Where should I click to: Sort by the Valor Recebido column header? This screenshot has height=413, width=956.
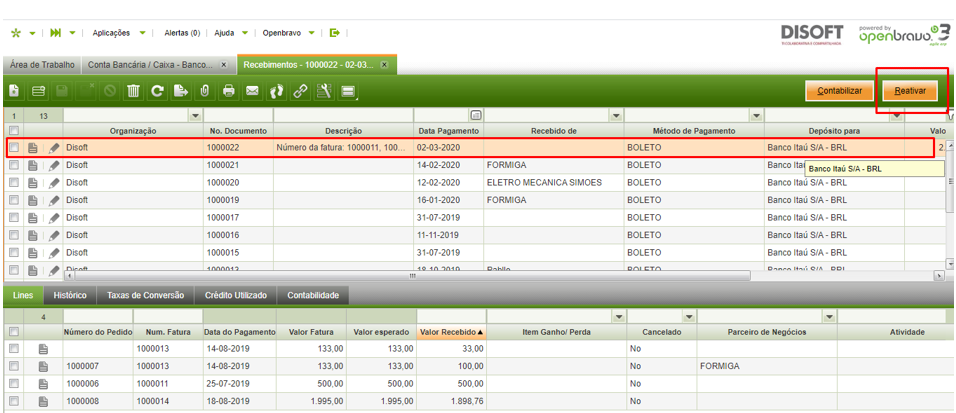pyautogui.click(x=450, y=331)
